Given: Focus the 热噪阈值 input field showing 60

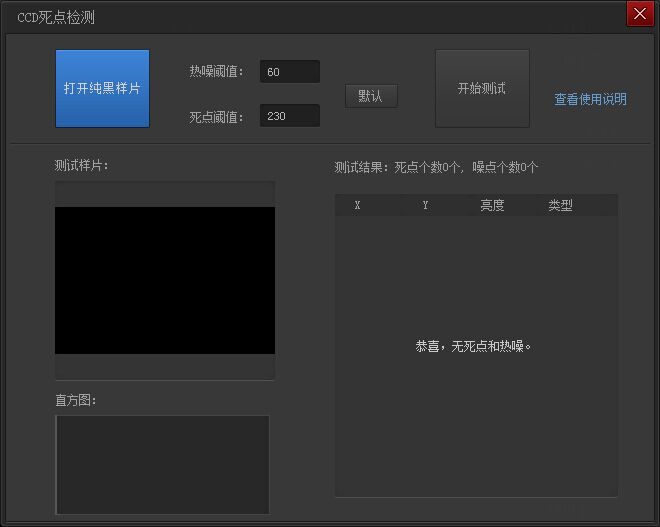Looking at the screenshot, I should (290, 72).
